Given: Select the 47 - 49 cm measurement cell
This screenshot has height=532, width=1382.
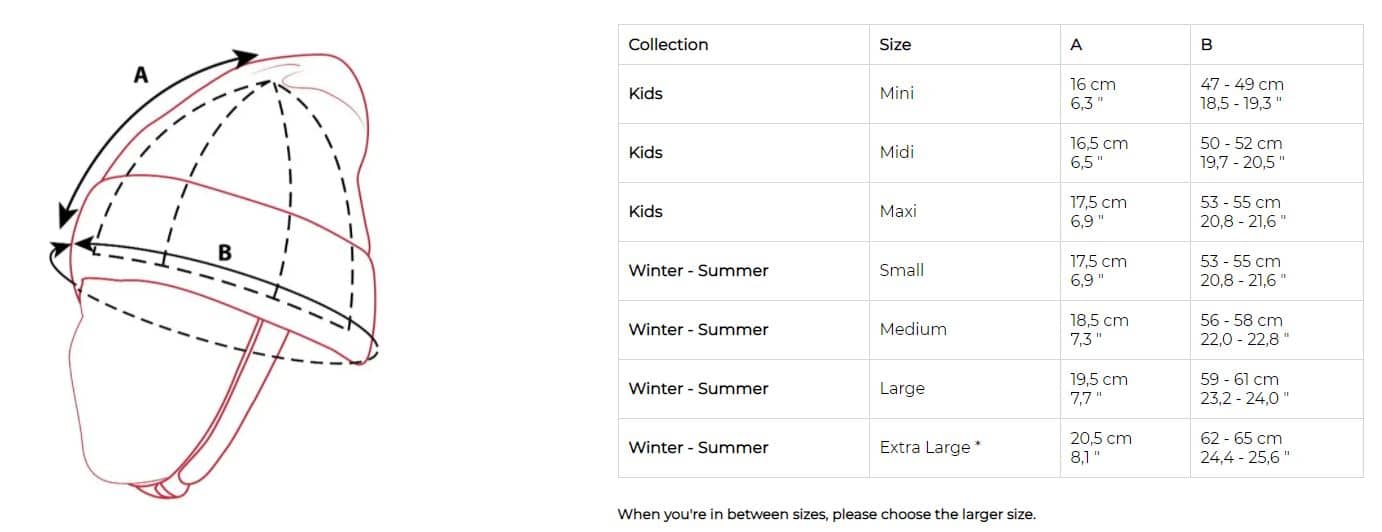Looking at the screenshot, I should [1276, 94].
